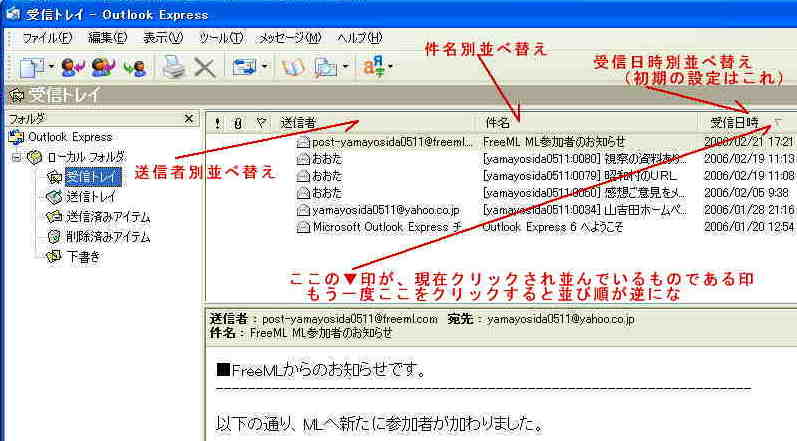
Task: Click the Reply All toolbar icon
Action: click(103, 67)
